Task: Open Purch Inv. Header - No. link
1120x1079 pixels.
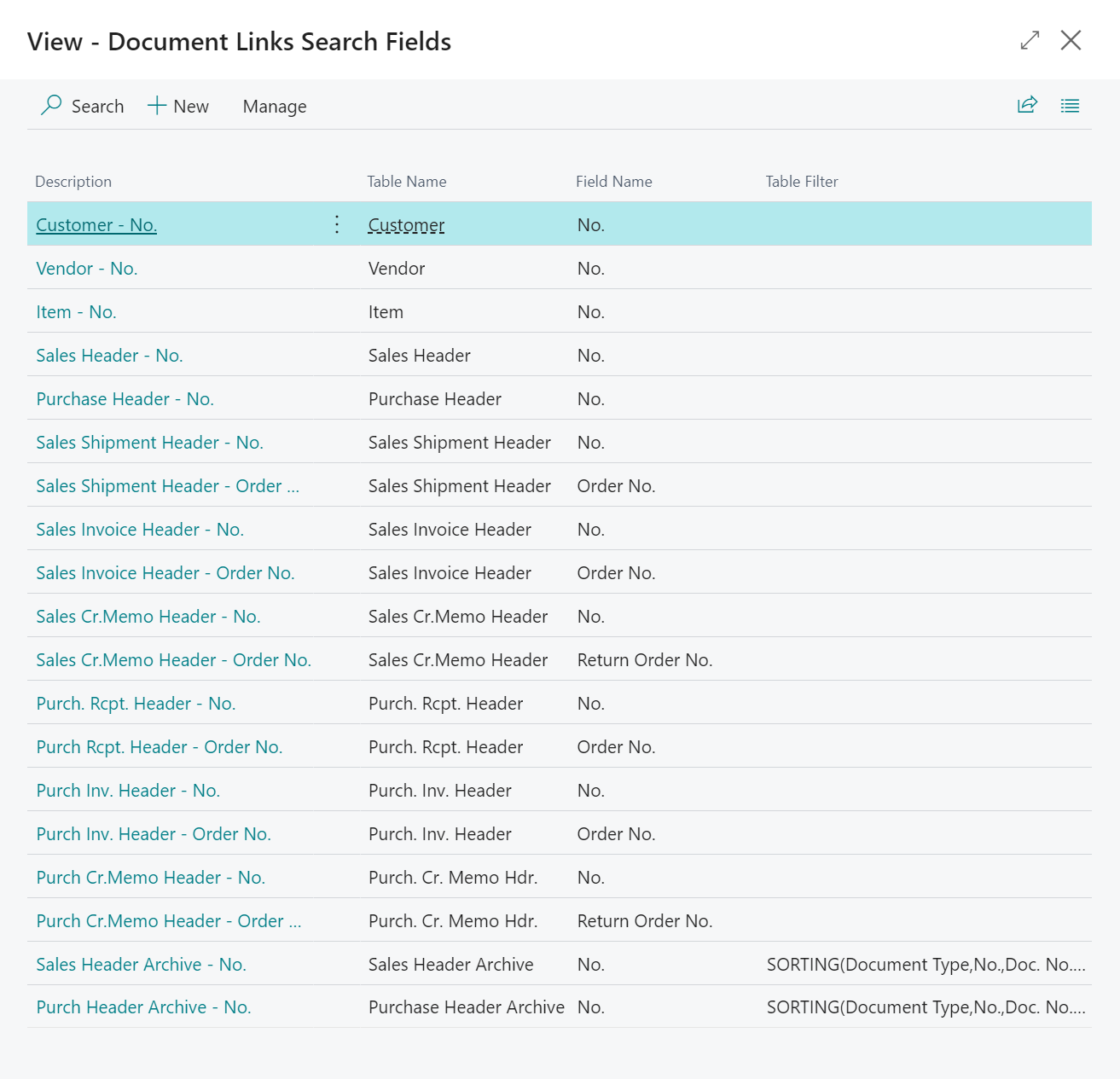Action: (128, 791)
